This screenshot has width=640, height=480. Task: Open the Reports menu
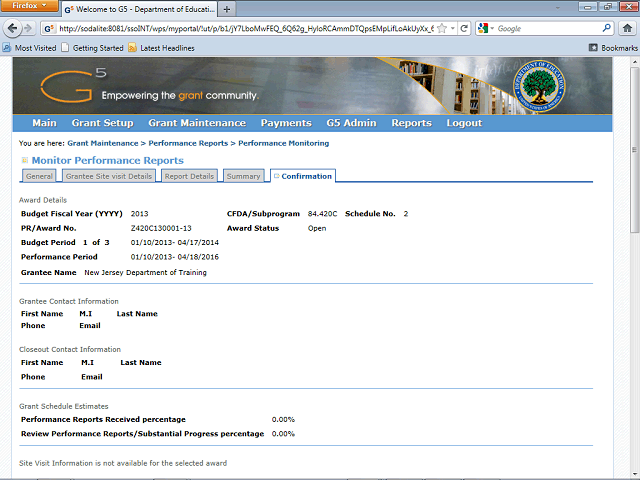pos(411,123)
